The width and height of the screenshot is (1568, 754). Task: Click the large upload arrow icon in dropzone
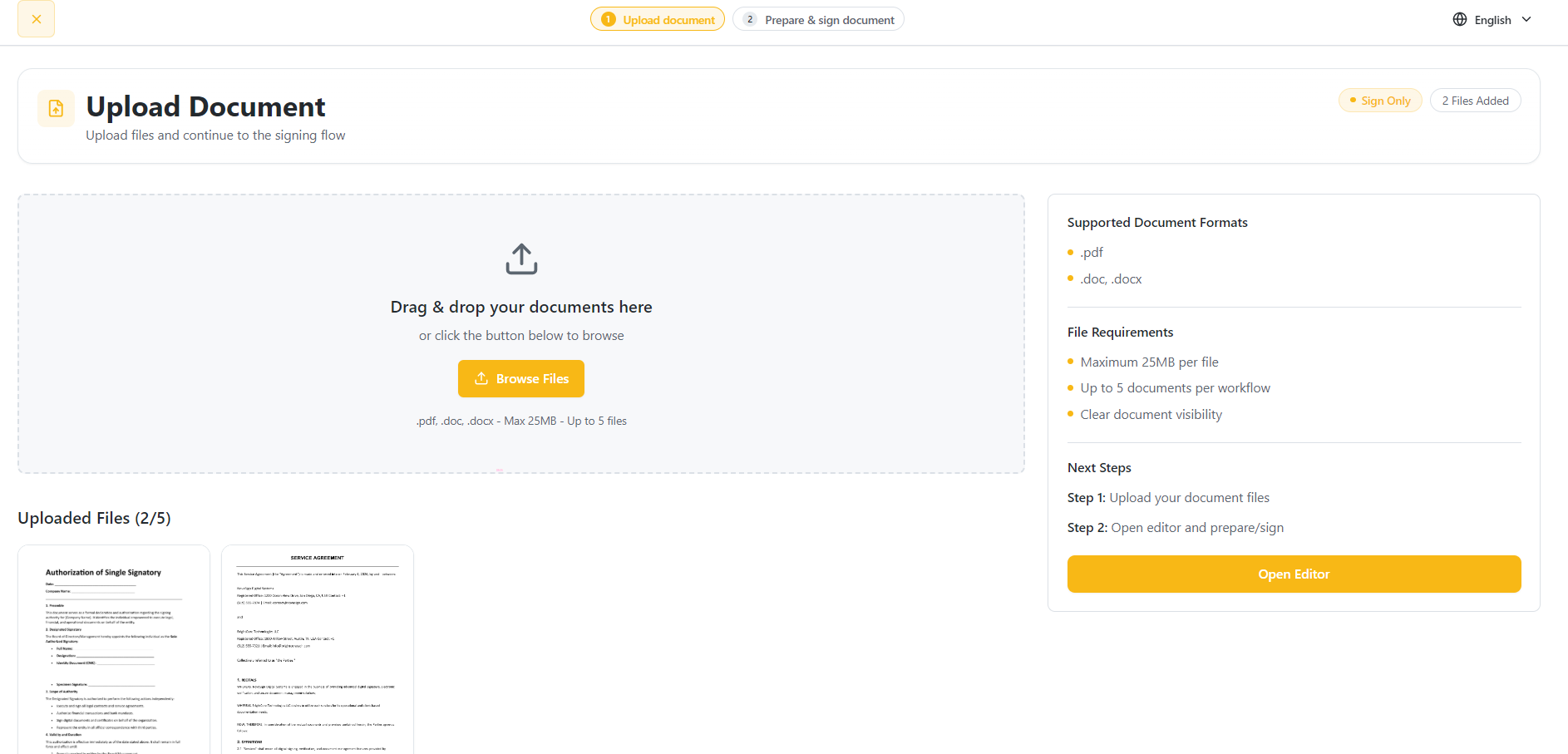[x=521, y=259]
